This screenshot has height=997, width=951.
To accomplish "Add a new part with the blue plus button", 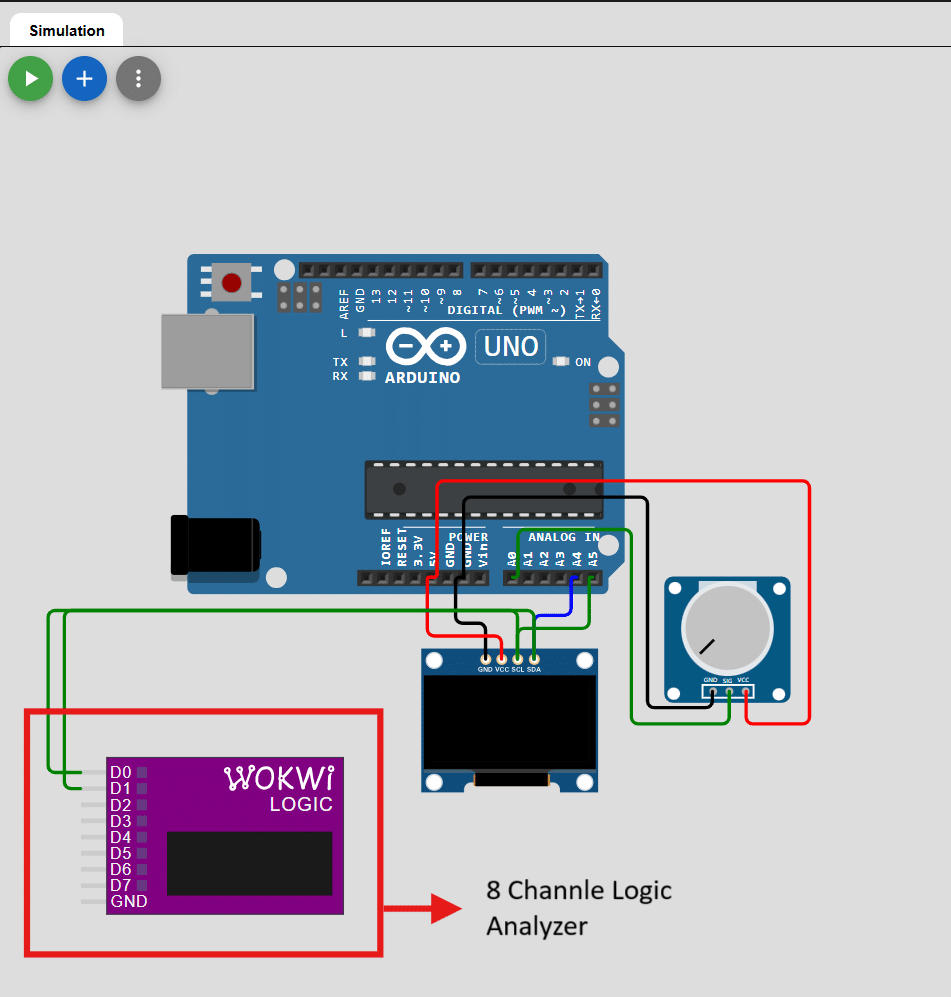I will [x=85, y=79].
